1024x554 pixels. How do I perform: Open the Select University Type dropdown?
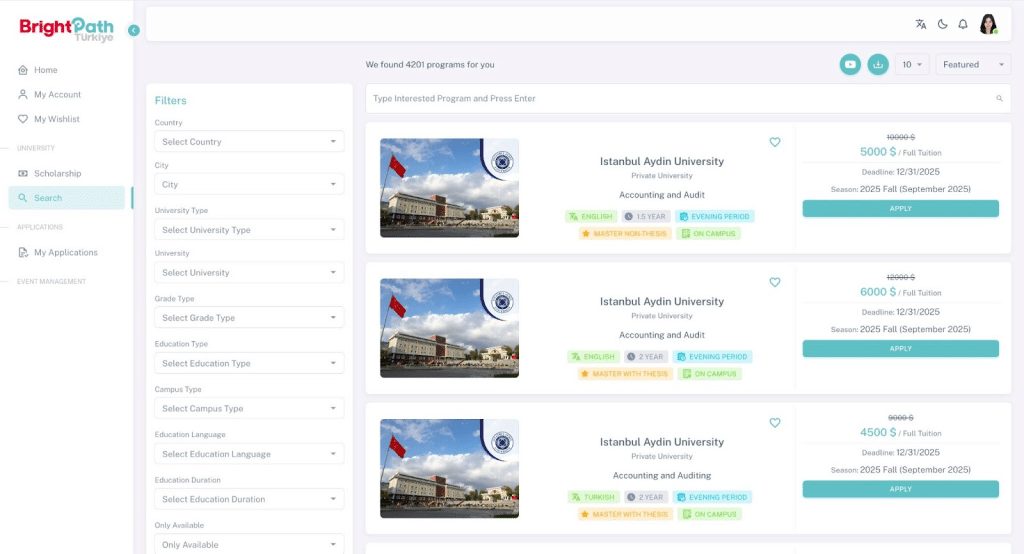click(x=249, y=230)
